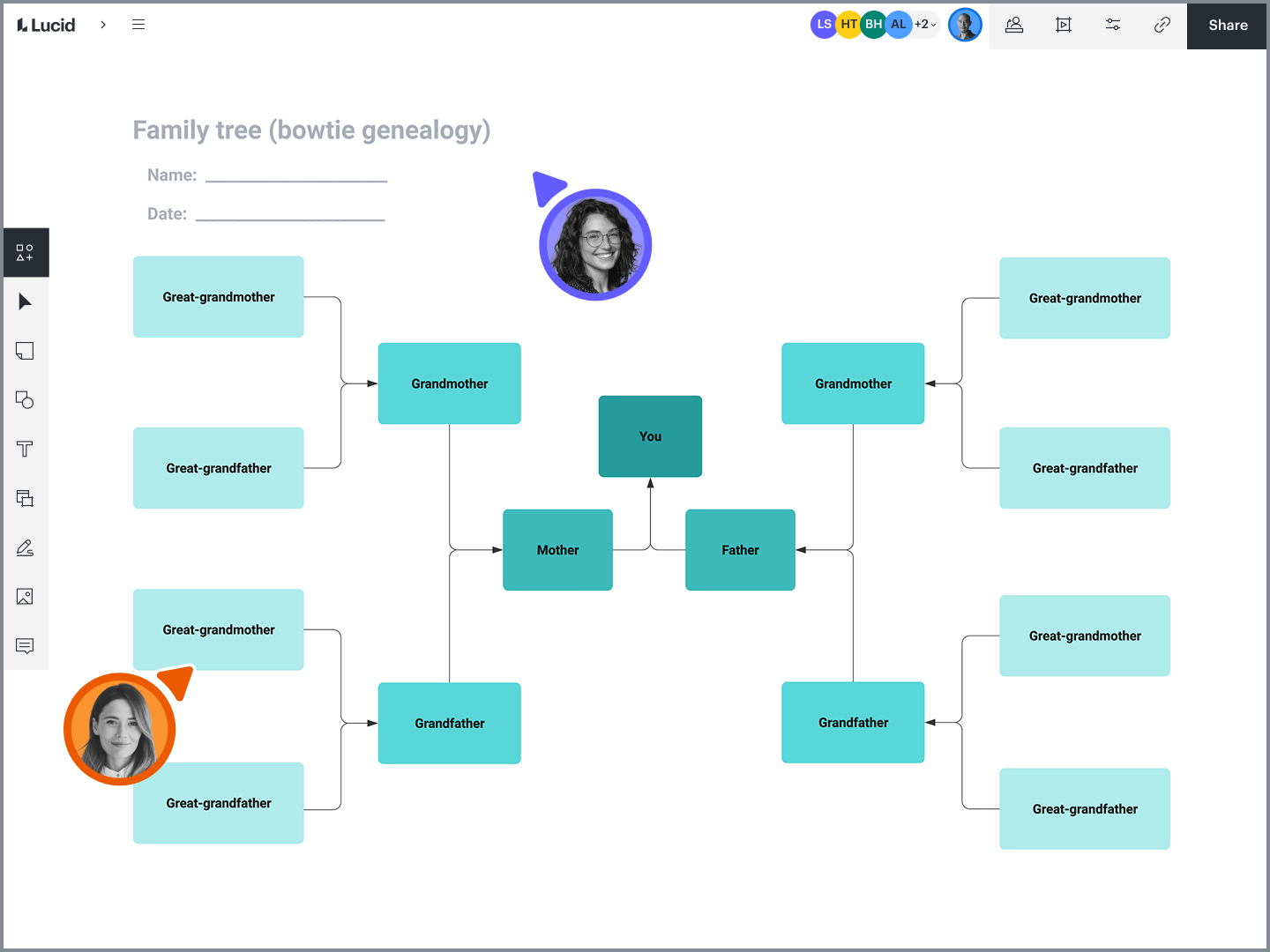This screenshot has width=1270, height=952.
Task: Click the AL collaborator avatar
Action: coord(898,25)
